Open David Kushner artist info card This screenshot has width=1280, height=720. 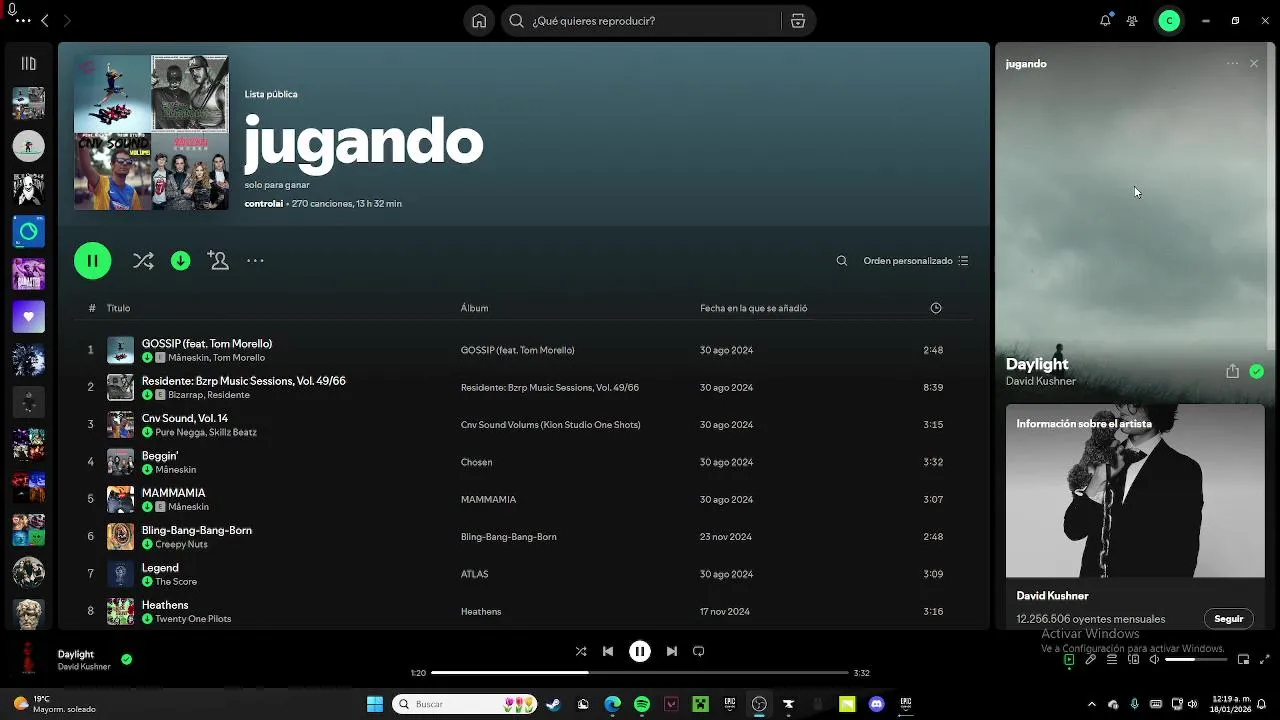[1135, 516]
